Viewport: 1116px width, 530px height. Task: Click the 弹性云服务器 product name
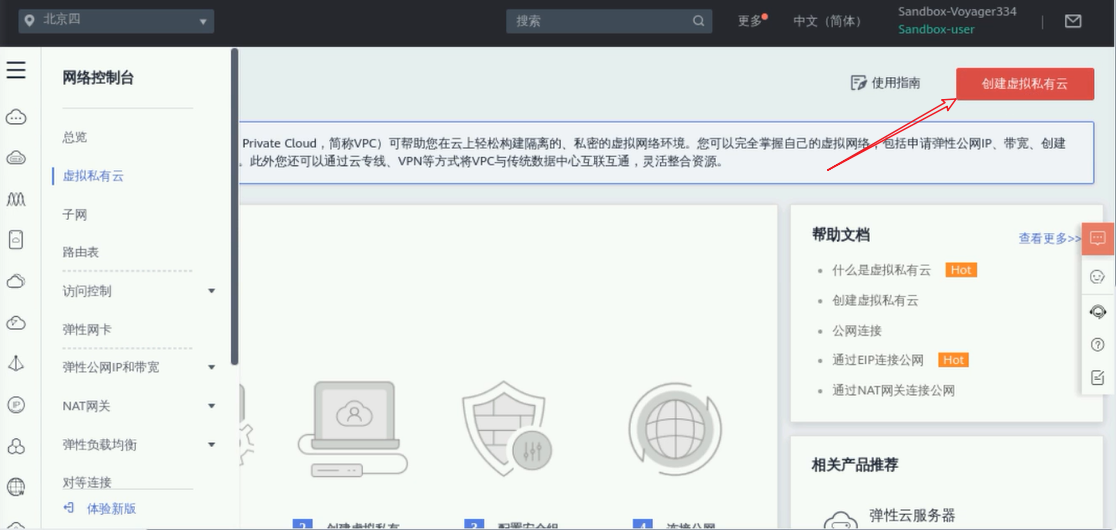[x=912, y=515]
